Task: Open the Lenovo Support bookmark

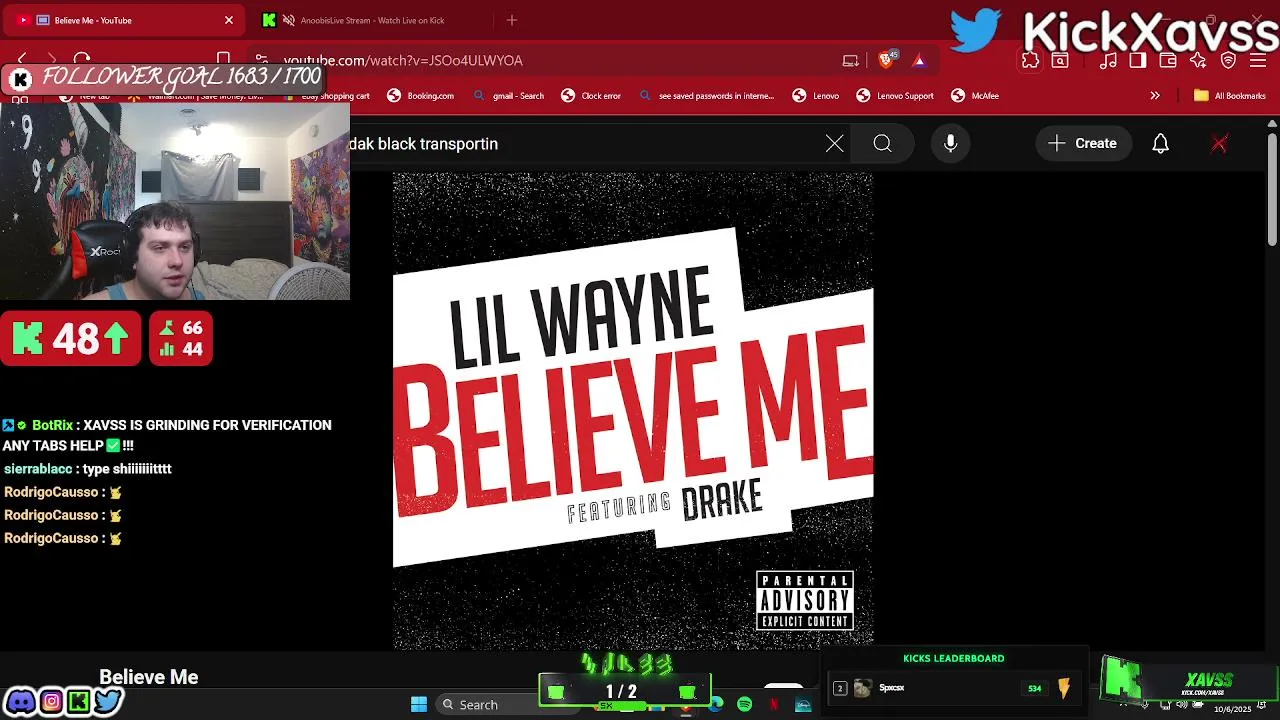Action: (895, 96)
